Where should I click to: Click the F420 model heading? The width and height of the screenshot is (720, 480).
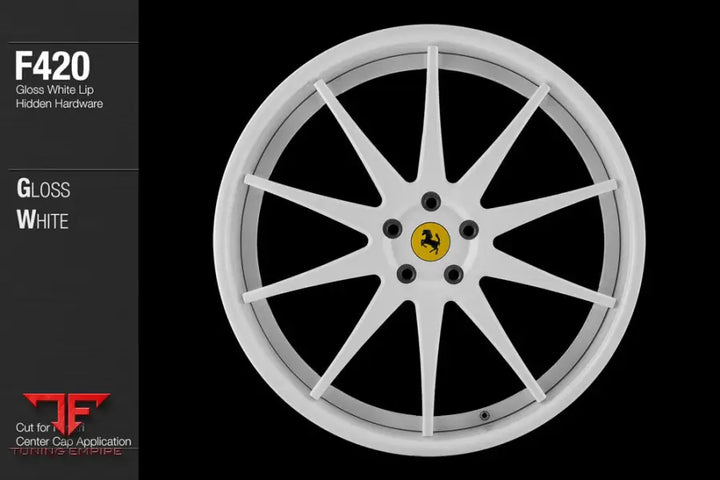coord(53,67)
